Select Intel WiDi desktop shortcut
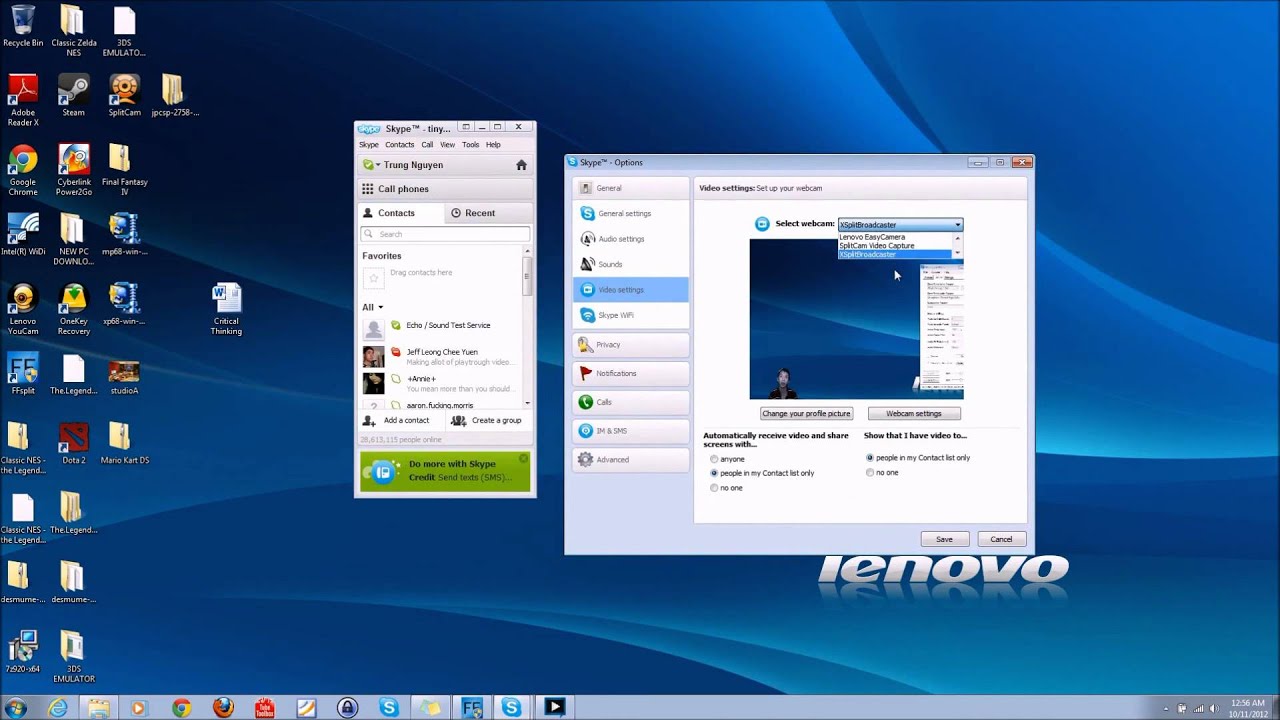This screenshot has height=720, width=1280. coord(23,235)
